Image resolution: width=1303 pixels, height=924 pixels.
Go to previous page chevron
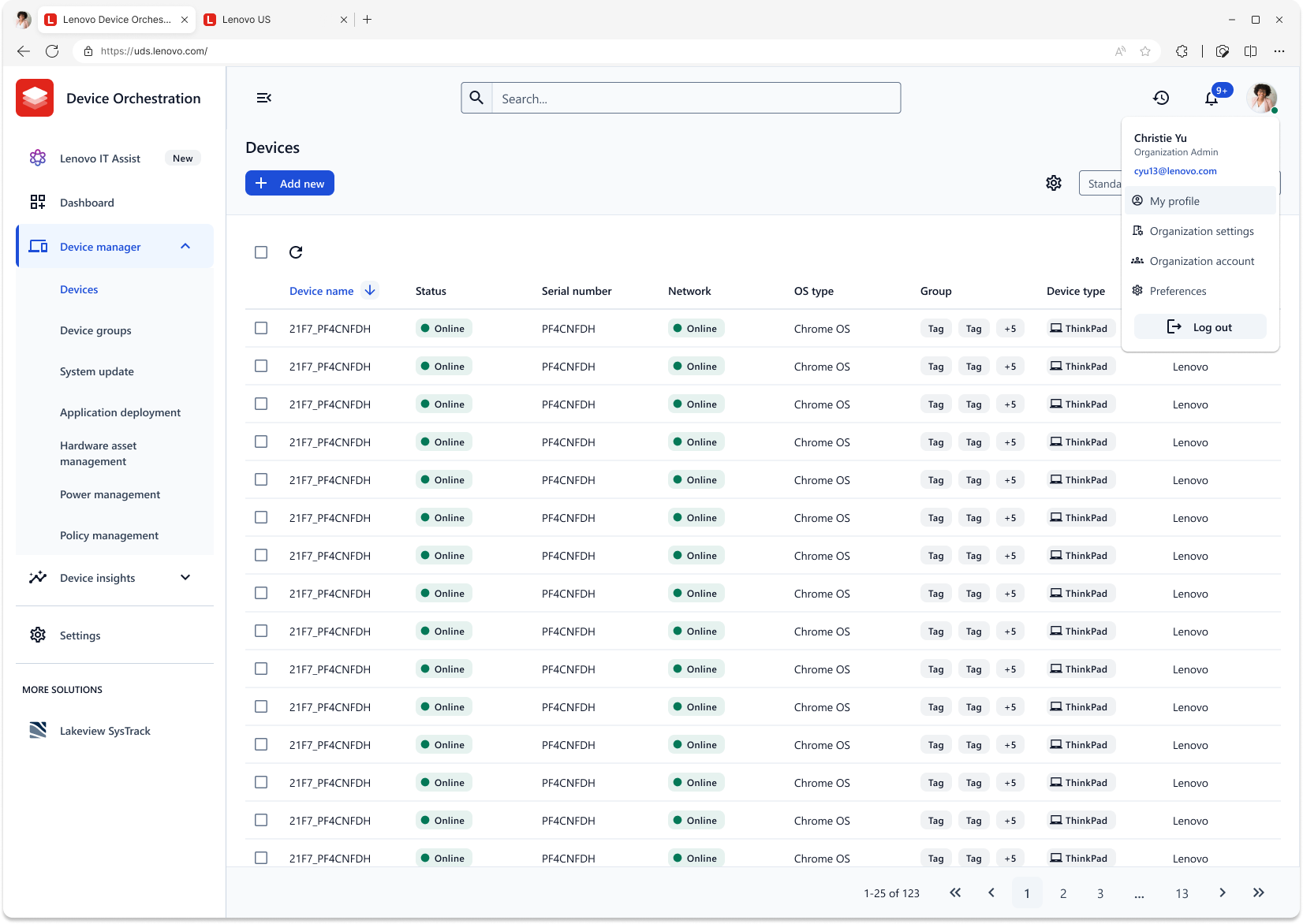tap(991, 892)
